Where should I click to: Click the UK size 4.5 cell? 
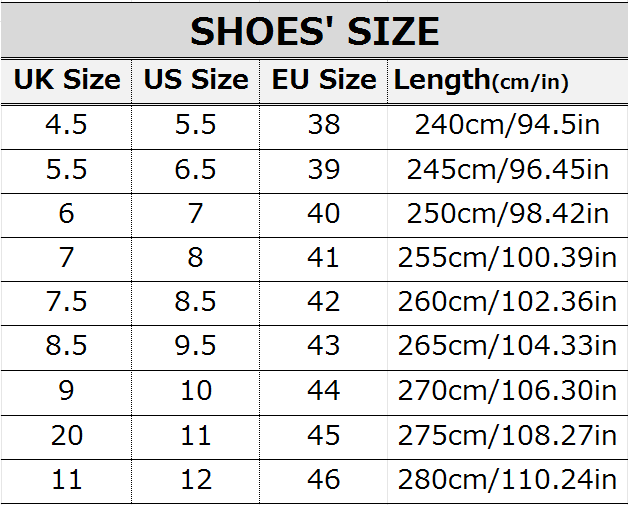point(67,125)
